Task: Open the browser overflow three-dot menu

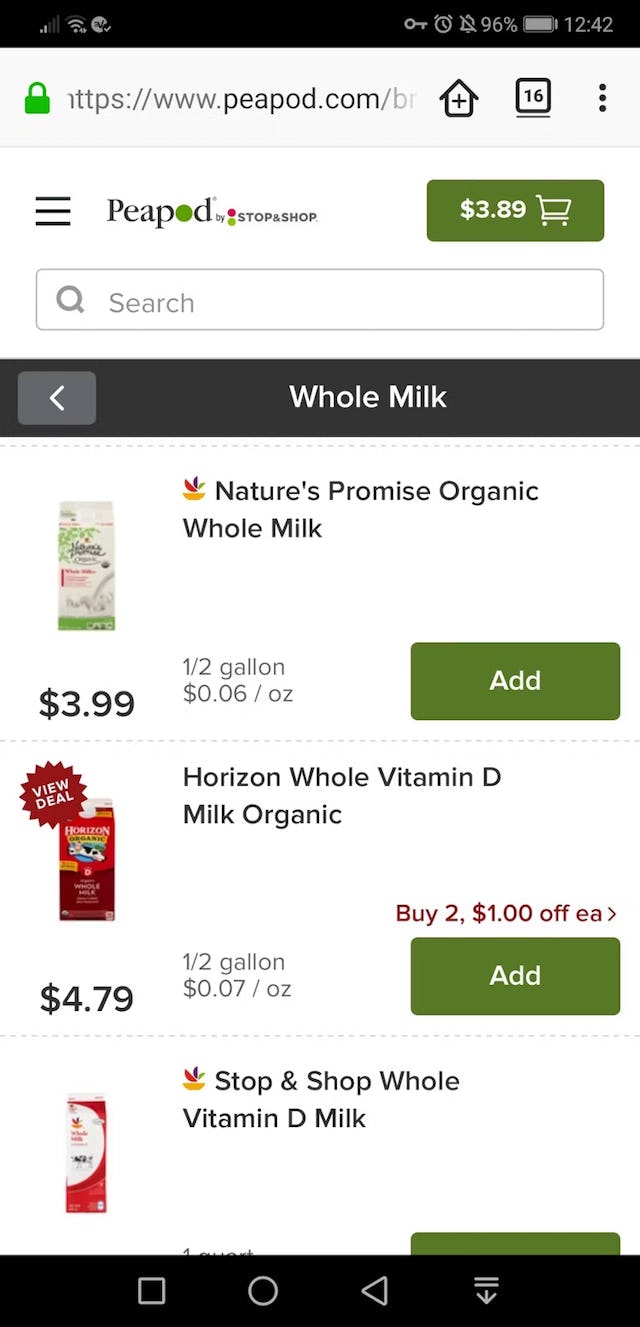Action: tap(602, 98)
